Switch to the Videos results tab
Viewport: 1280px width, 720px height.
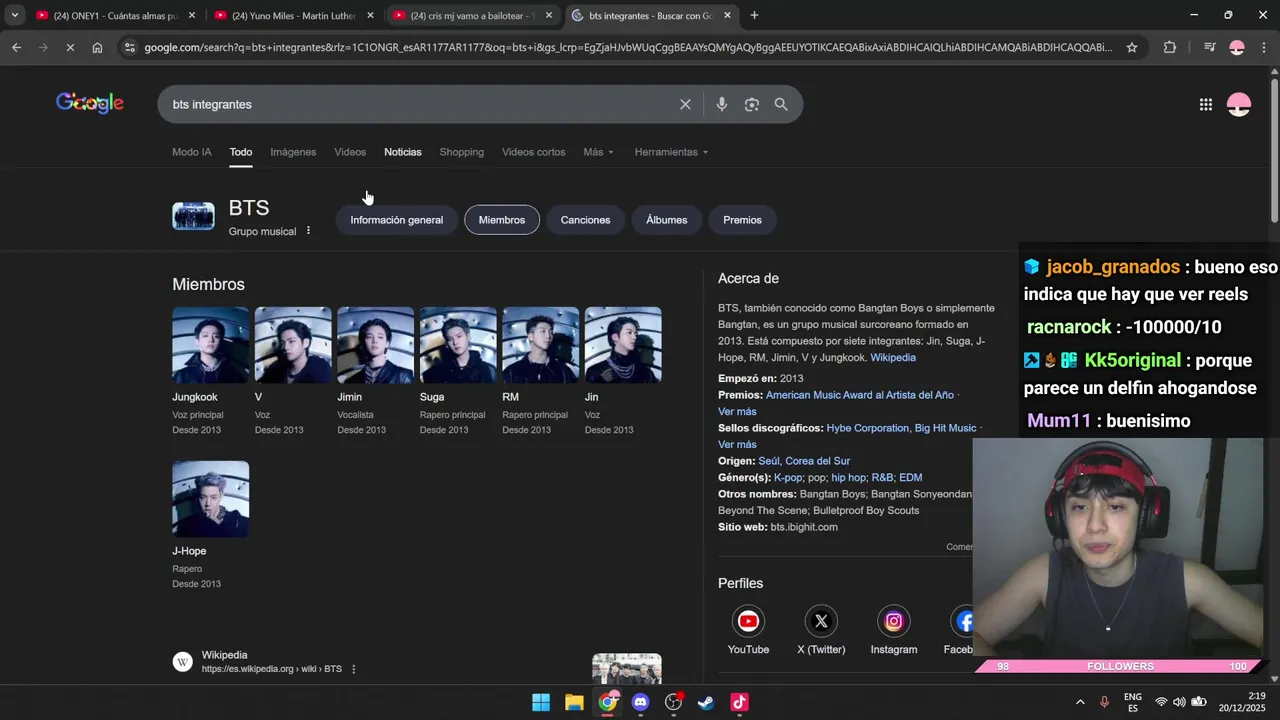pos(350,152)
